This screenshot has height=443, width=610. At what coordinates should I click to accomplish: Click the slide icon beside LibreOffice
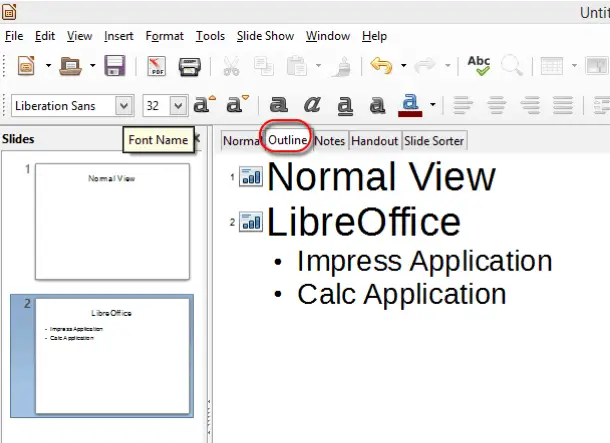251,222
